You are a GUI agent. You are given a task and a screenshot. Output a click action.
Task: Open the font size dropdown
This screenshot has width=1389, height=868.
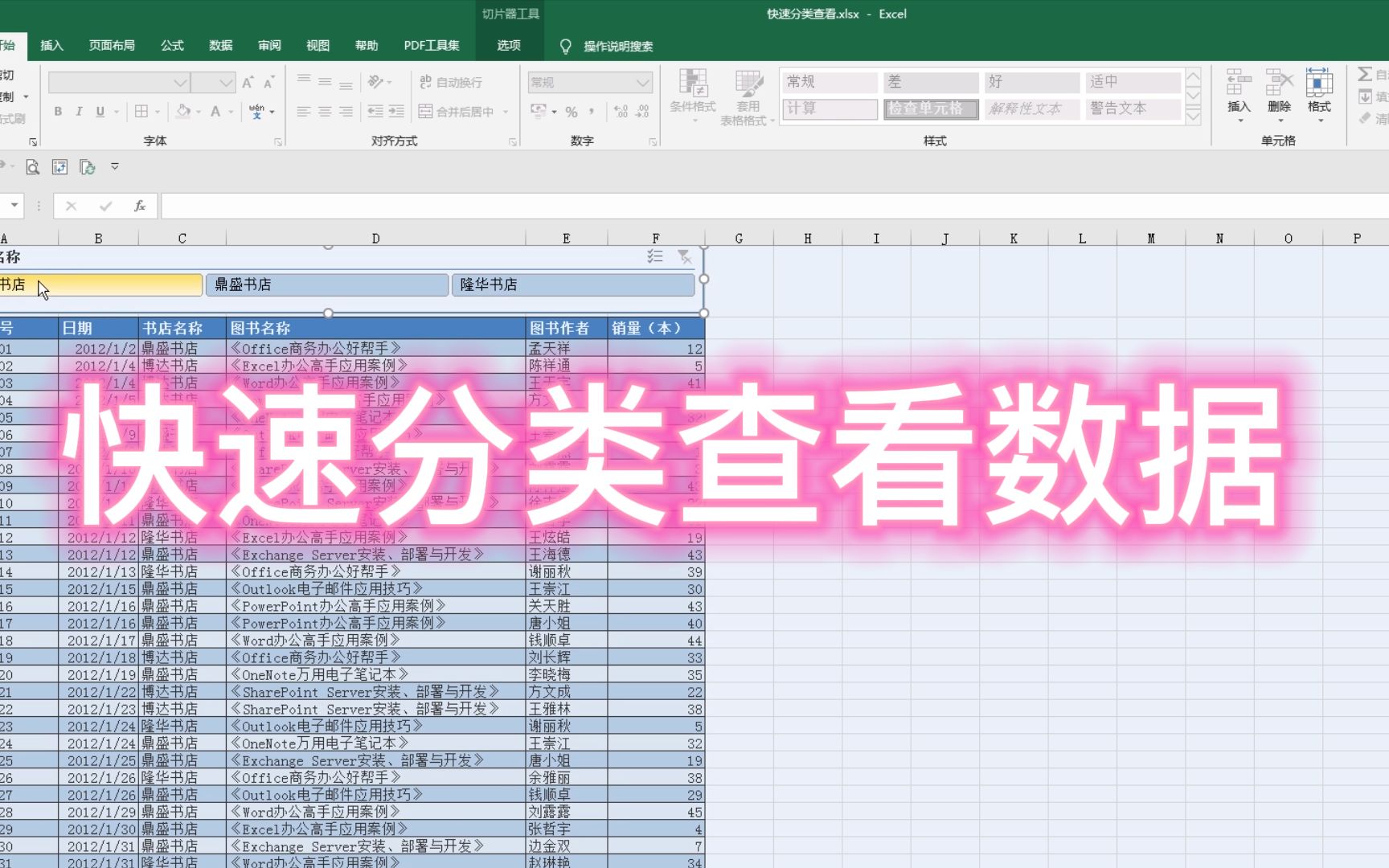click(226, 83)
